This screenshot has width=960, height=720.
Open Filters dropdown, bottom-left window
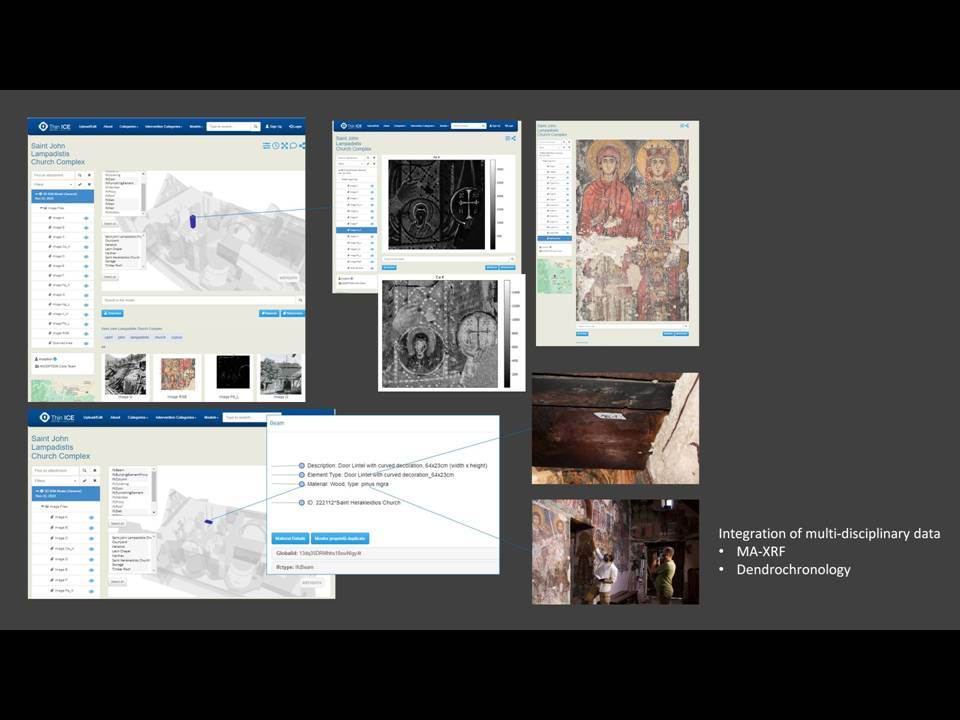click(x=55, y=481)
